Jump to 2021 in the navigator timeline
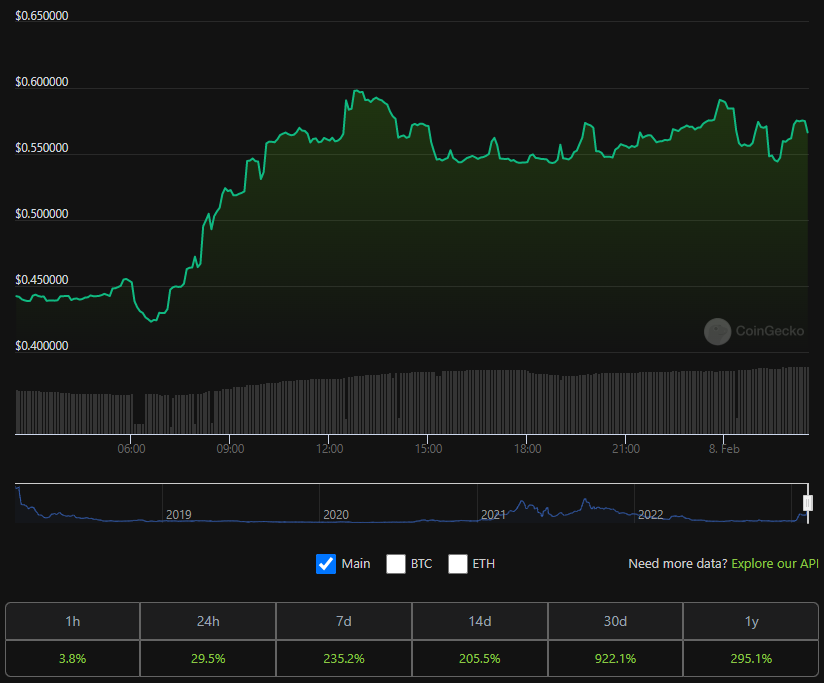824x683 pixels. coord(493,515)
